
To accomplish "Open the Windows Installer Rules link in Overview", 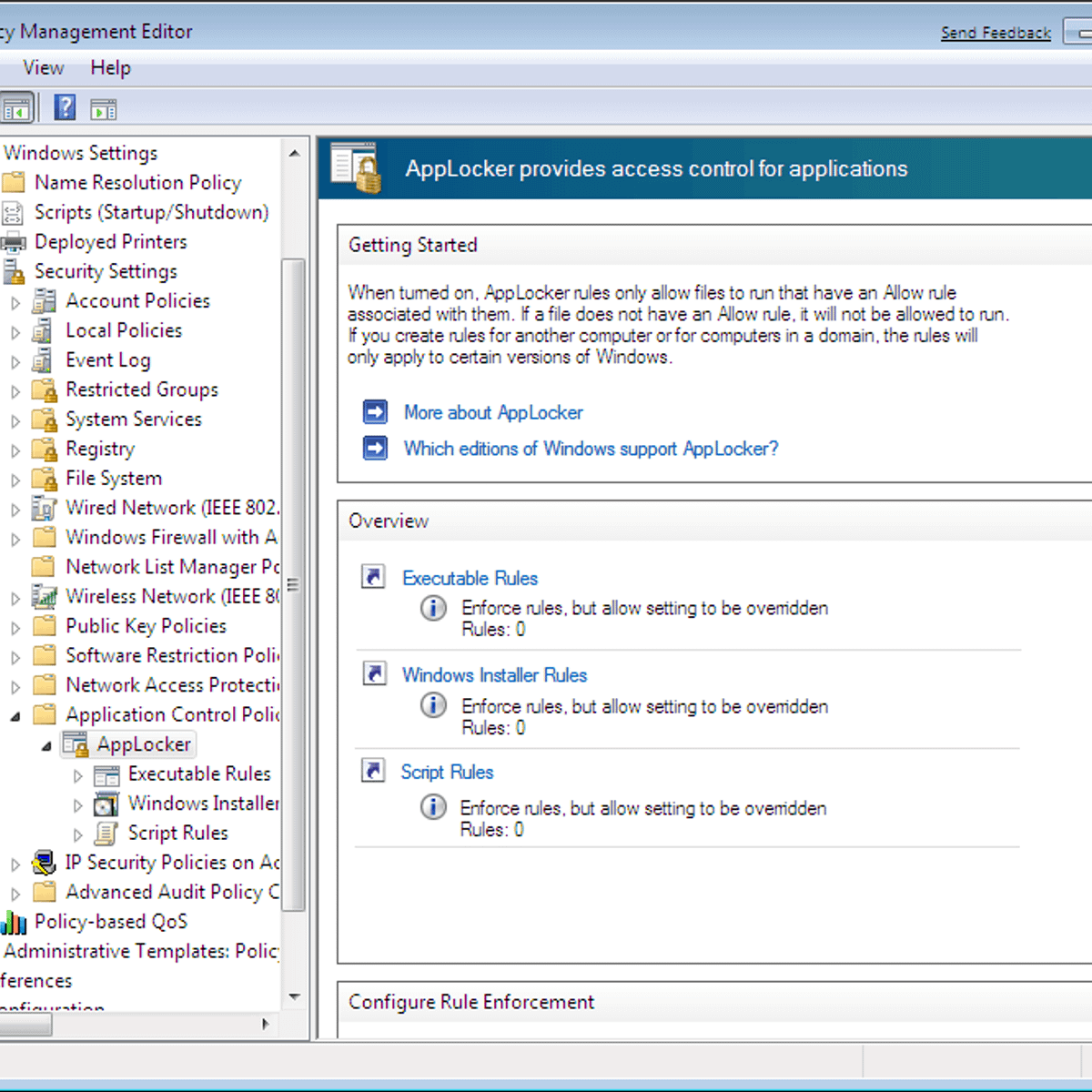I will click(x=495, y=675).
